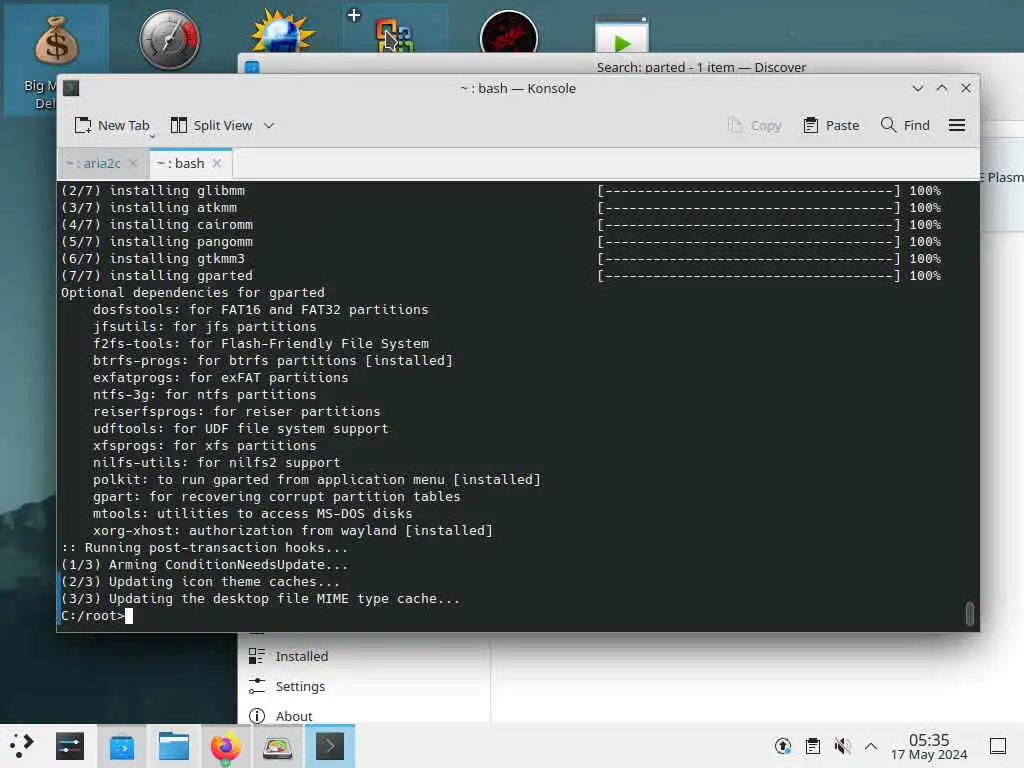Screen dimensions: 1024x768
Task: Click the terminal prompt C:/root>
Action: point(92,616)
